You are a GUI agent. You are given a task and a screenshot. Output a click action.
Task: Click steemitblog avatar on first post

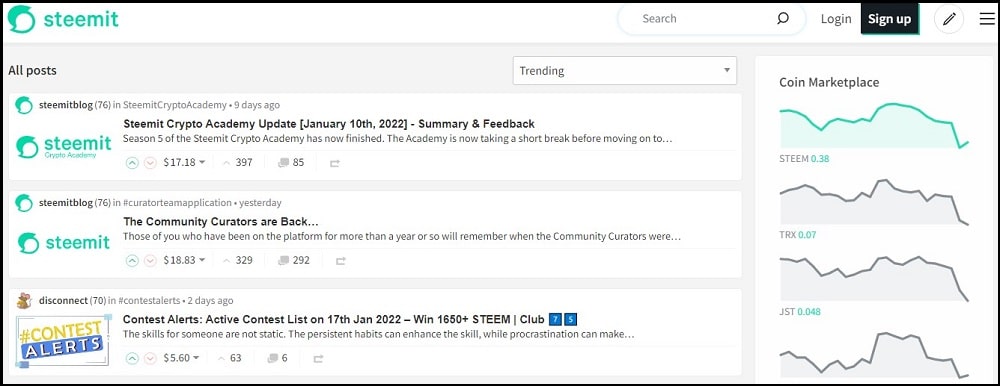point(24,105)
